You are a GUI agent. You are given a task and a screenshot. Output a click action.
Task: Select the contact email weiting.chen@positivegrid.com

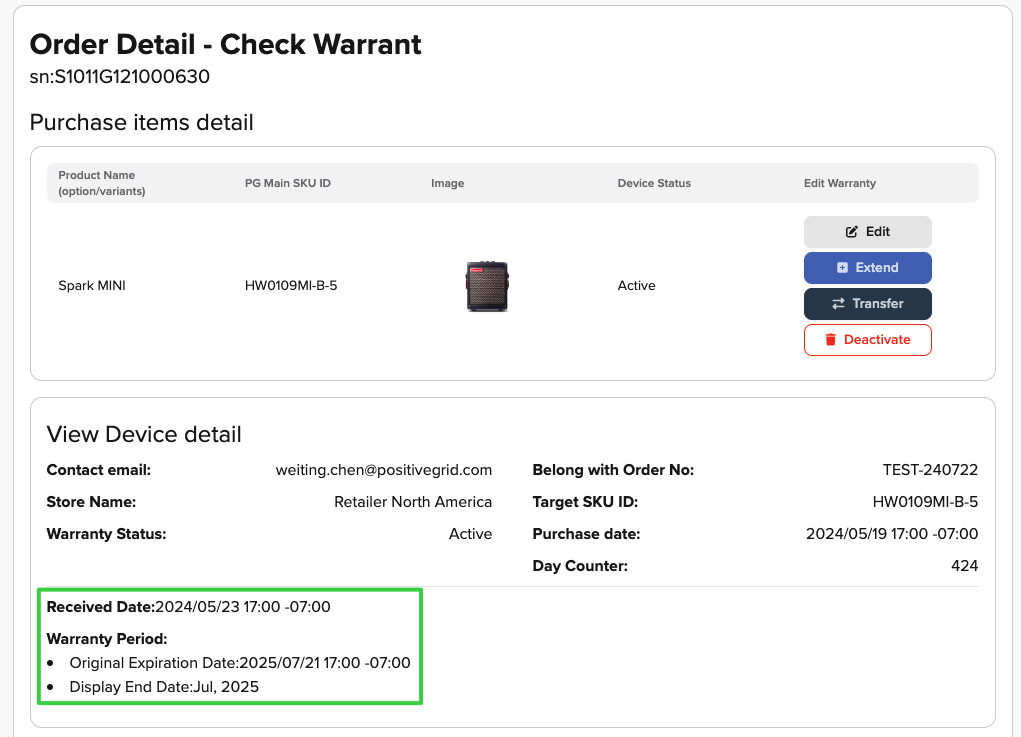tap(384, 470)
